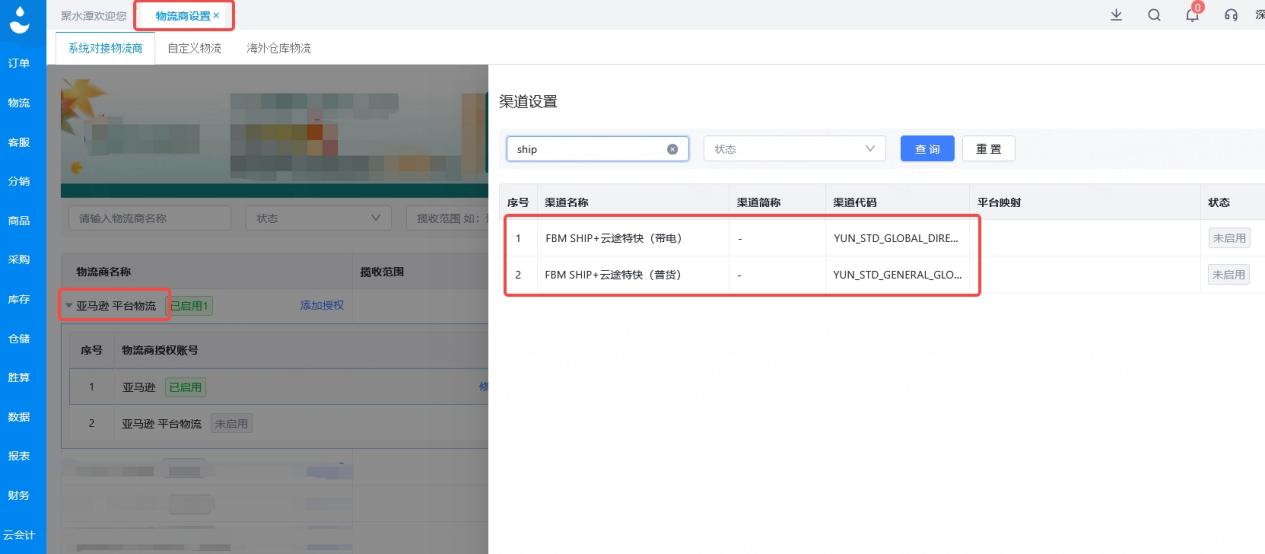Expand the 状态 filter in logistics list

(318, 218)
